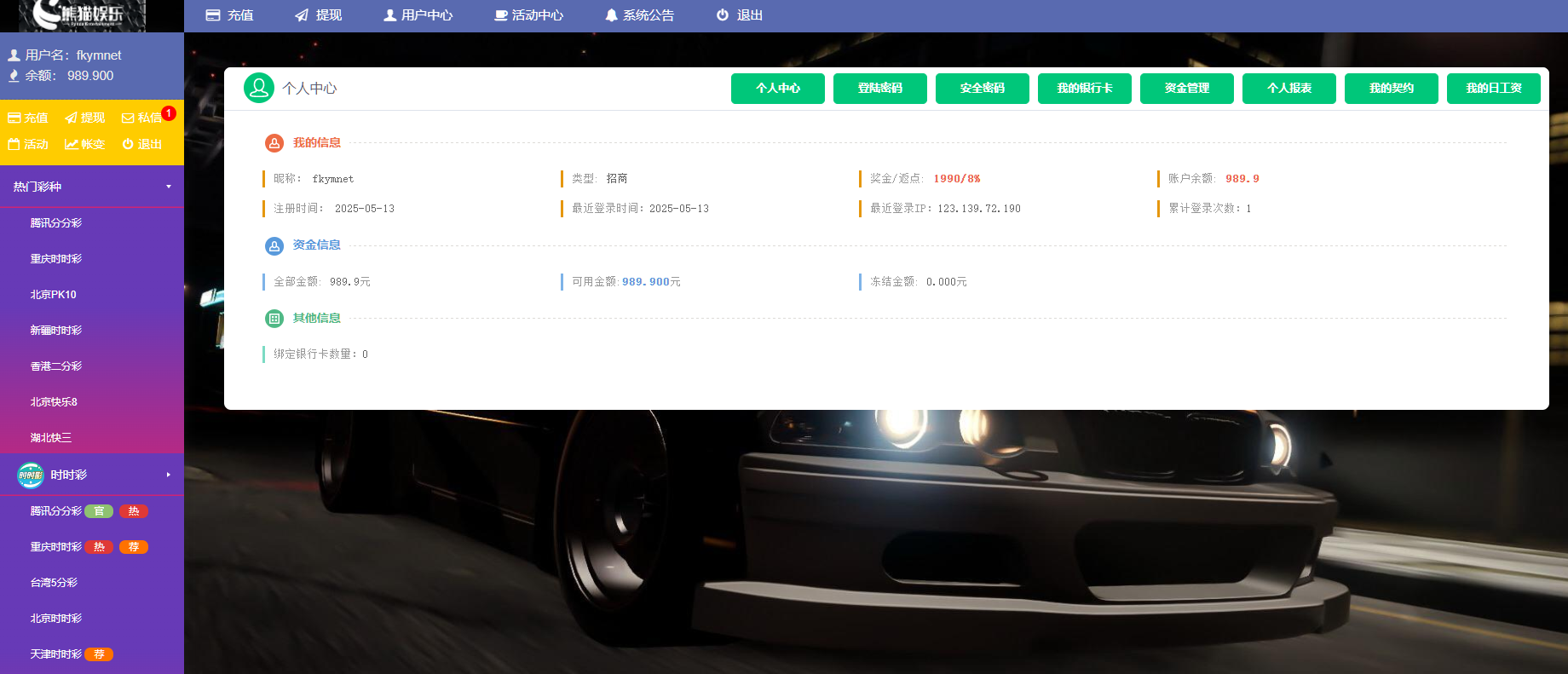This screenshot has width=1568, height=674.
Task: Click the power icon to log out in top bar
Action: click(x=723, y=15)
